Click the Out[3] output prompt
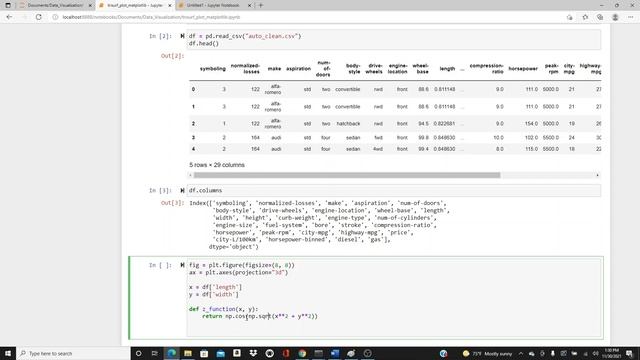 click(x=172, y=203)
